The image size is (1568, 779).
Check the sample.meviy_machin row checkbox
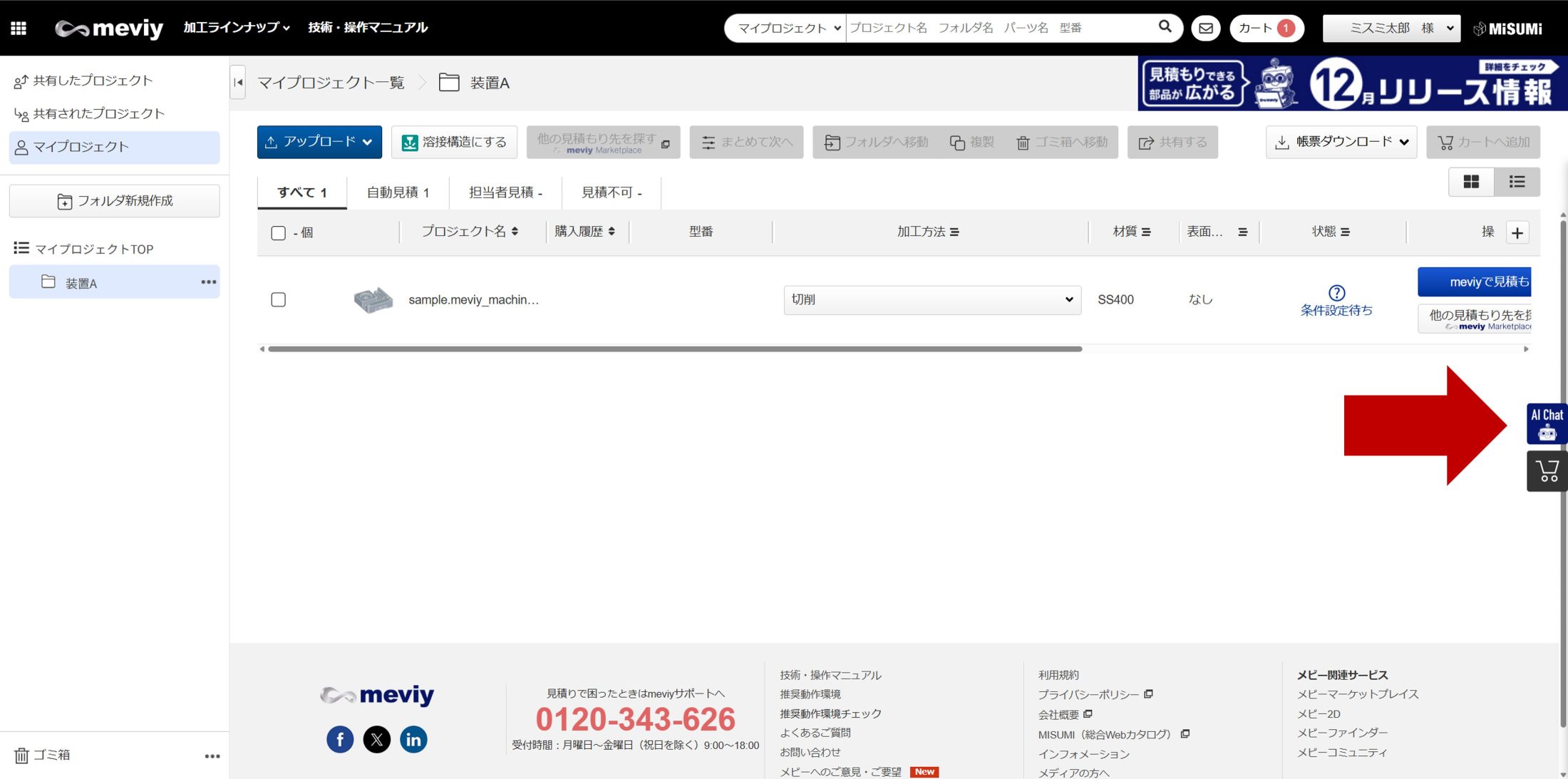tap(278, 299)
